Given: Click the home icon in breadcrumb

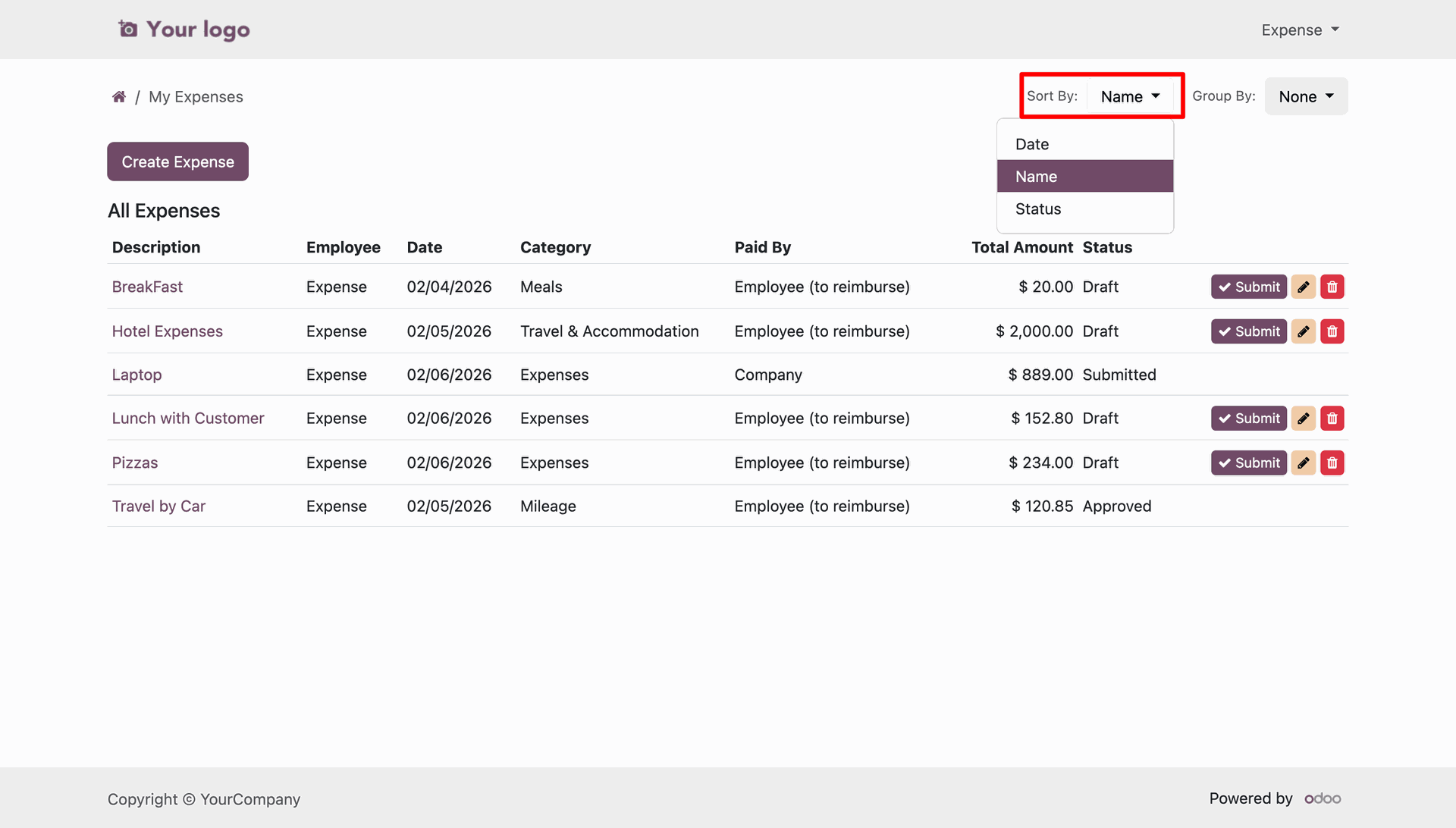Looking at the screenshot, I should 119,97.
